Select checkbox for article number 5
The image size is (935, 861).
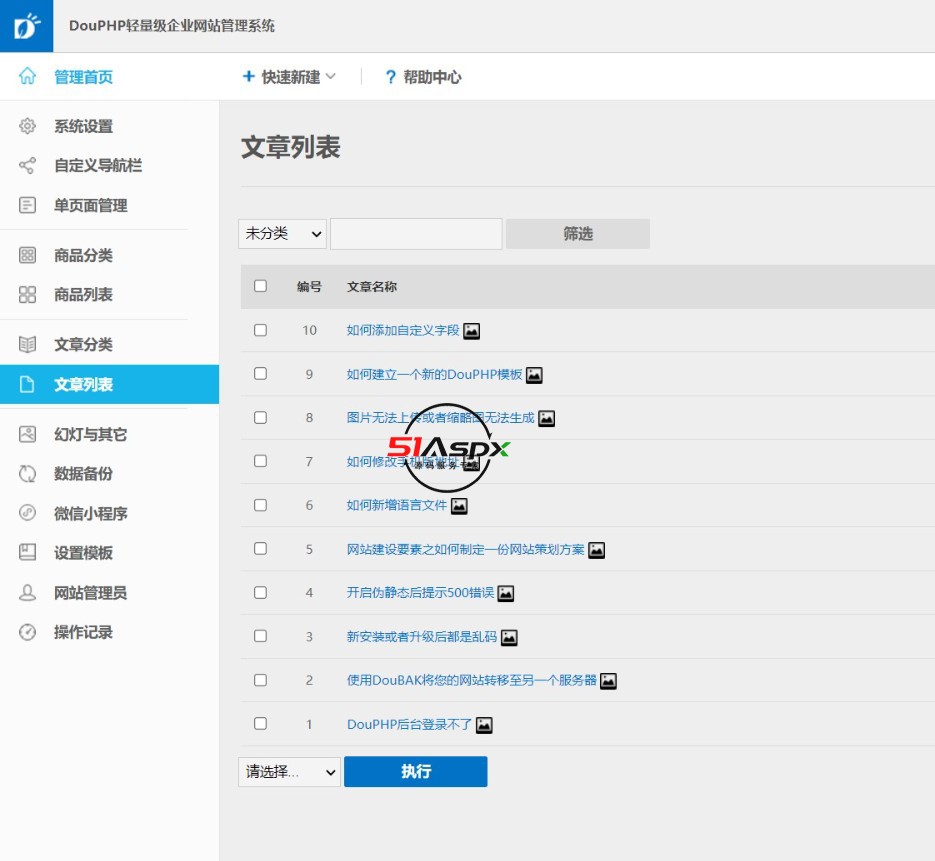[261, 549]
